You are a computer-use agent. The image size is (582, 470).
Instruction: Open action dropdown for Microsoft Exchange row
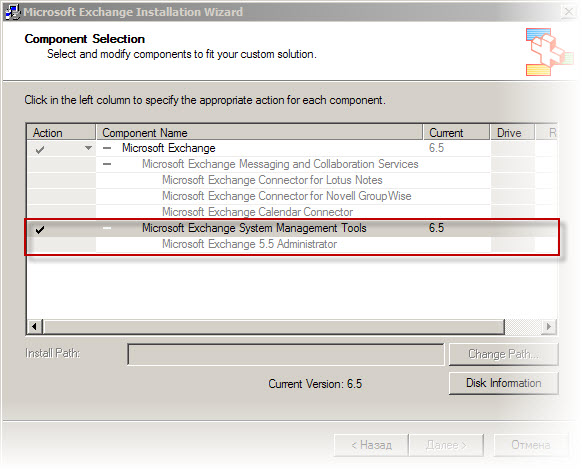(x=88, y=148)
